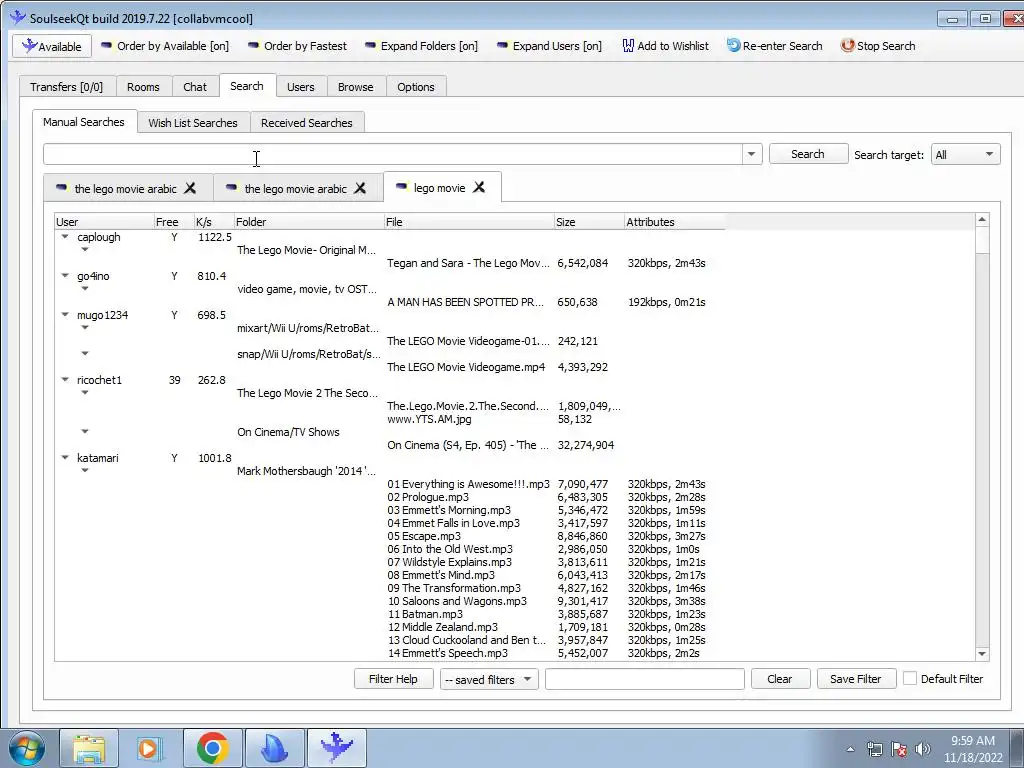Toggle Order by Fastest option

[297, 46]
